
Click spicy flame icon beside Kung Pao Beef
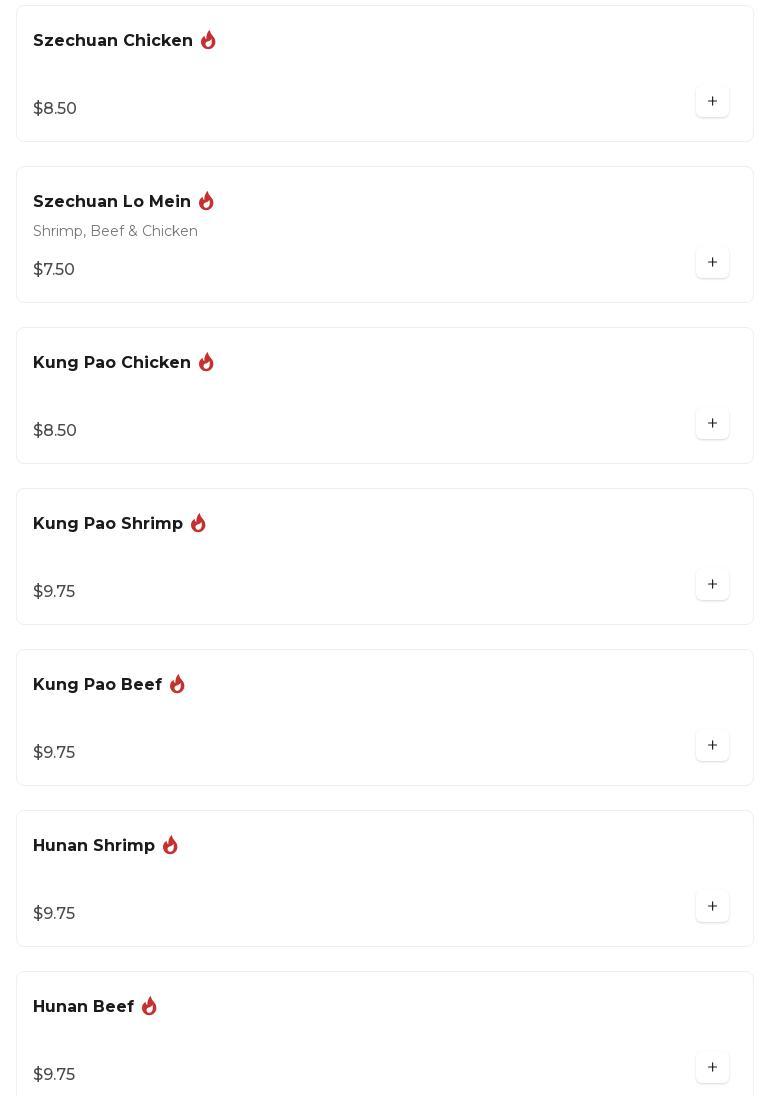[x=177, y=684]
